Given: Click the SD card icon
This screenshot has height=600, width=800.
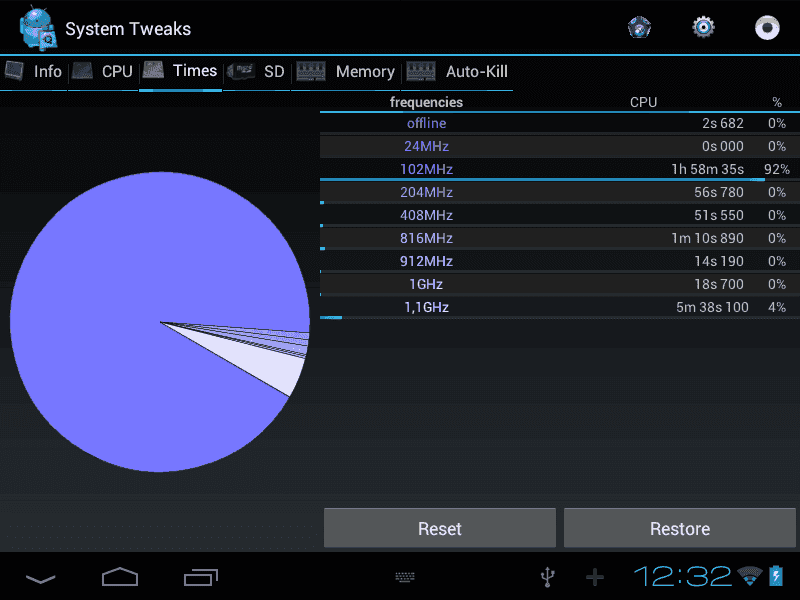Looking at the screenshot, I should pyautogui.click(x=241, y=71).
